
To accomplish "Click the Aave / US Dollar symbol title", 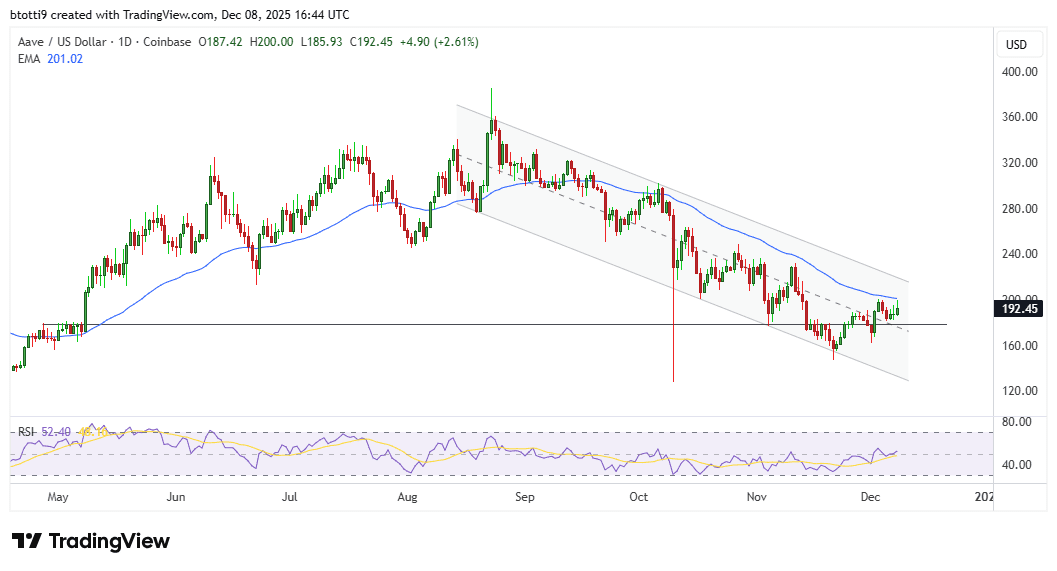I will point(62,42).
